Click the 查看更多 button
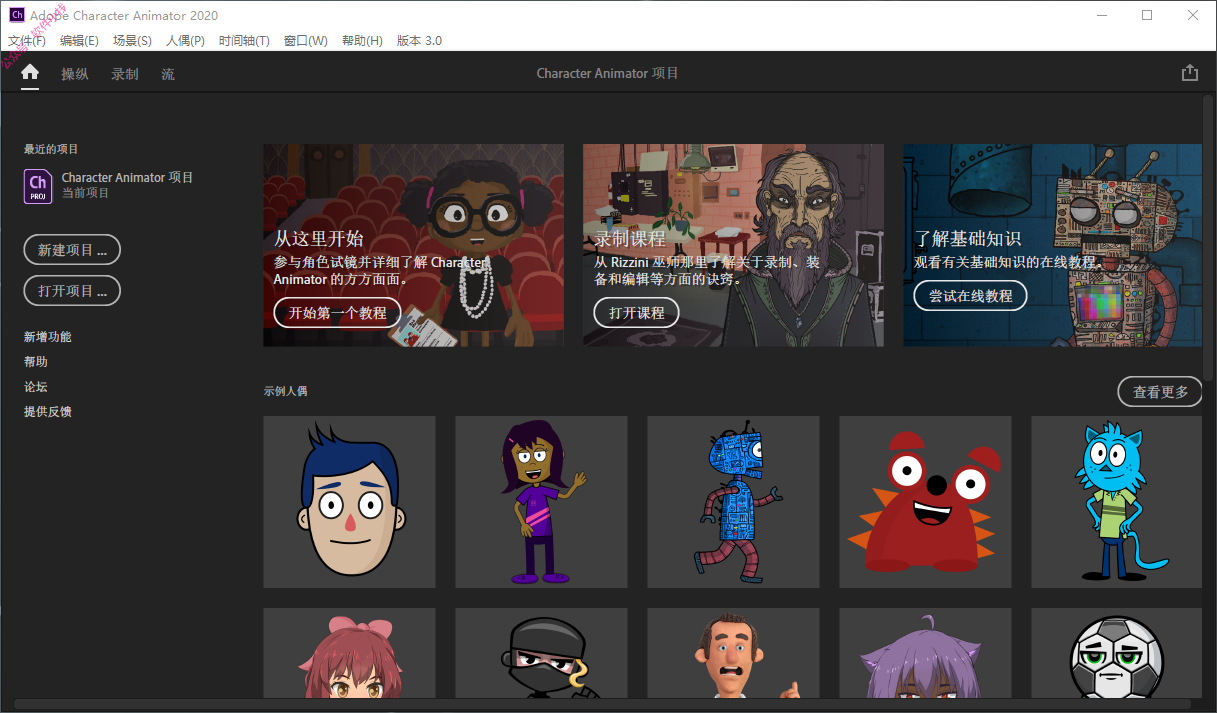 point(1160,392)
